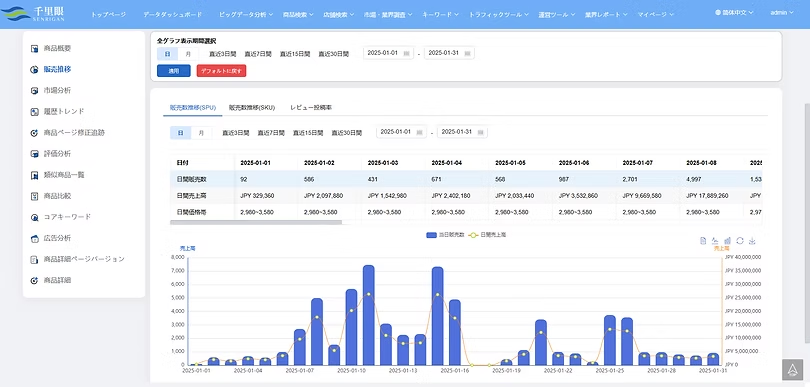
Task: Click the top start date input 2025-01-01
Action: (388, 53)
